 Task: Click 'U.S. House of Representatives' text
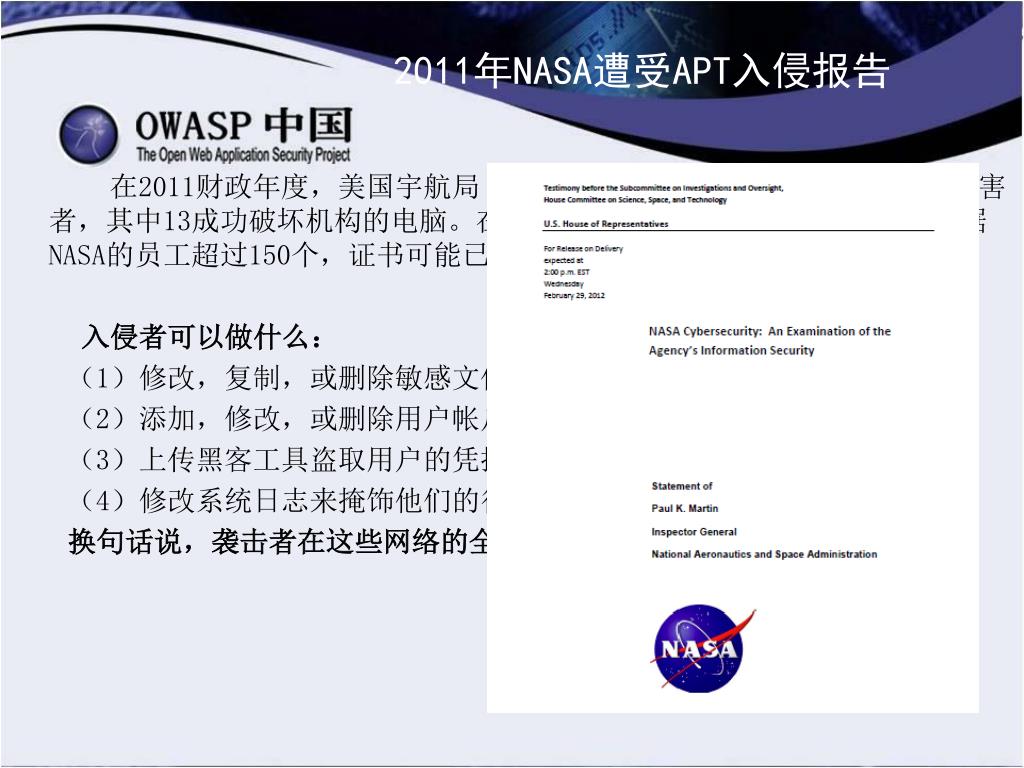click(x=605, y=224)
